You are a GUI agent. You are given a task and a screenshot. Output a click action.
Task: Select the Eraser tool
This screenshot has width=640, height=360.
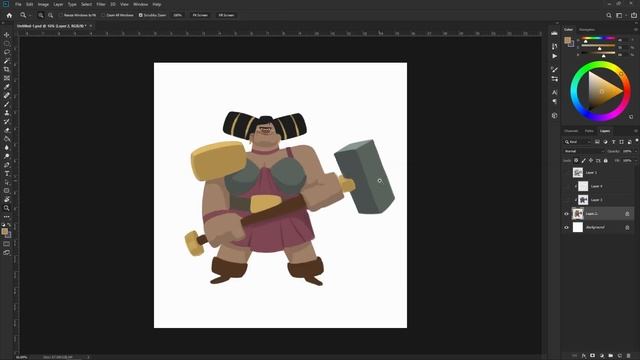[7, 130]
